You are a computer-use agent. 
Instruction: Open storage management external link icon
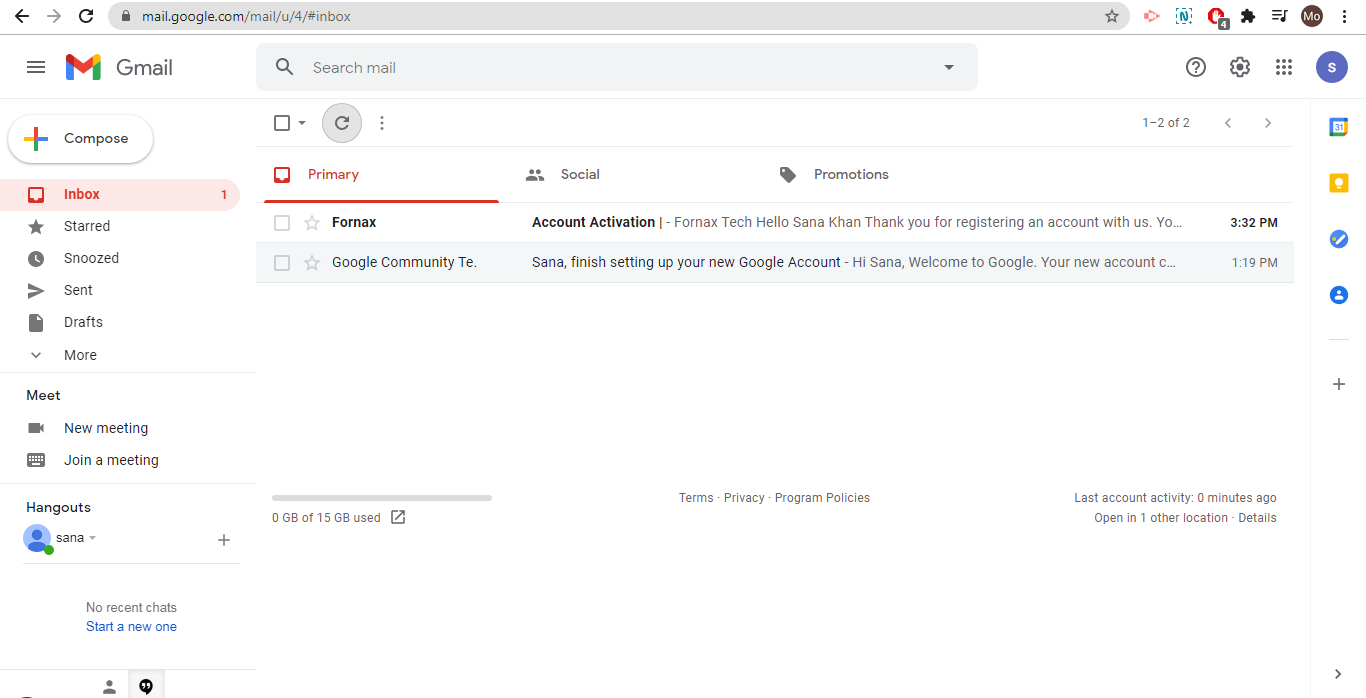tap(398, 517)
